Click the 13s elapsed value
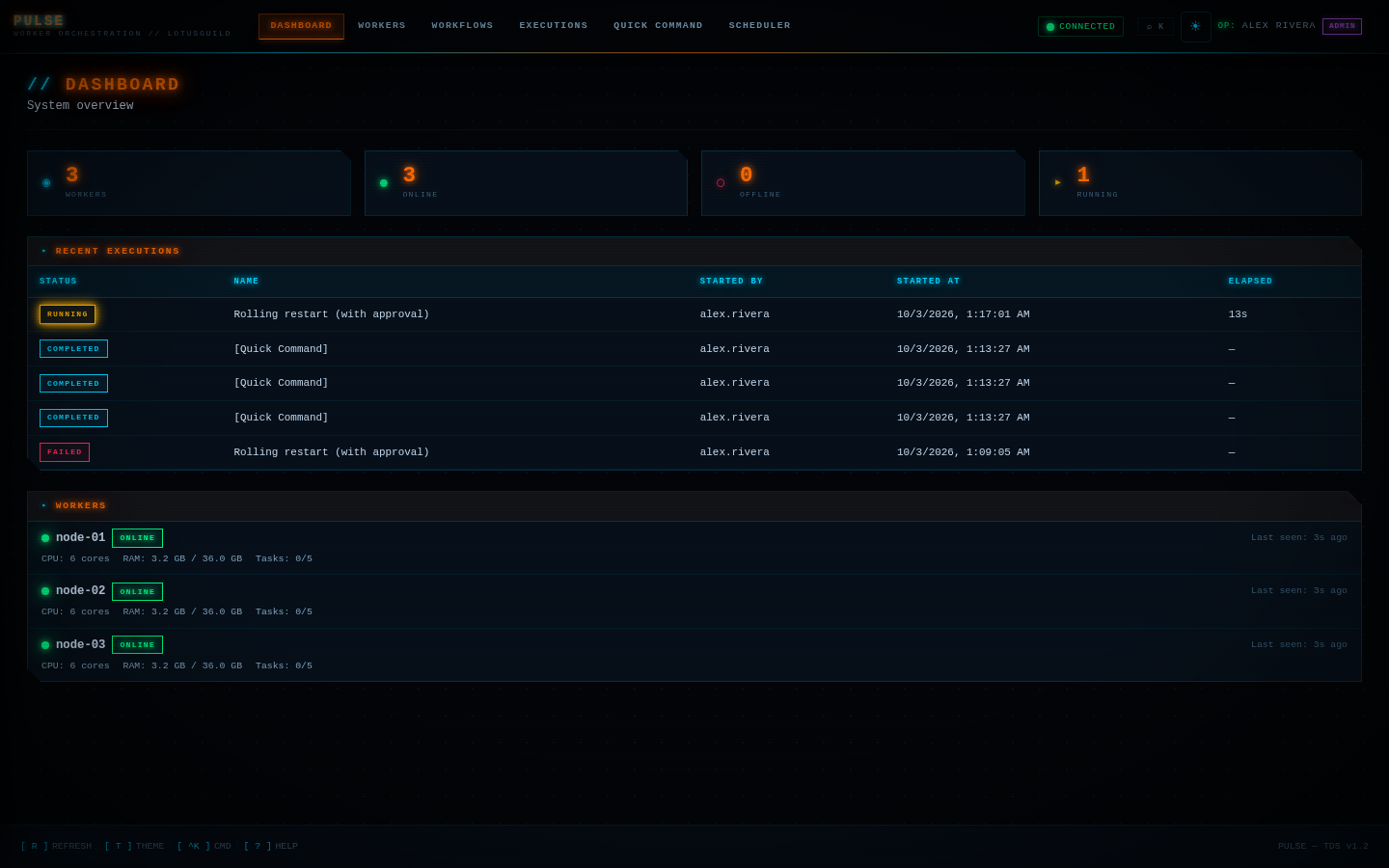 1238,314
